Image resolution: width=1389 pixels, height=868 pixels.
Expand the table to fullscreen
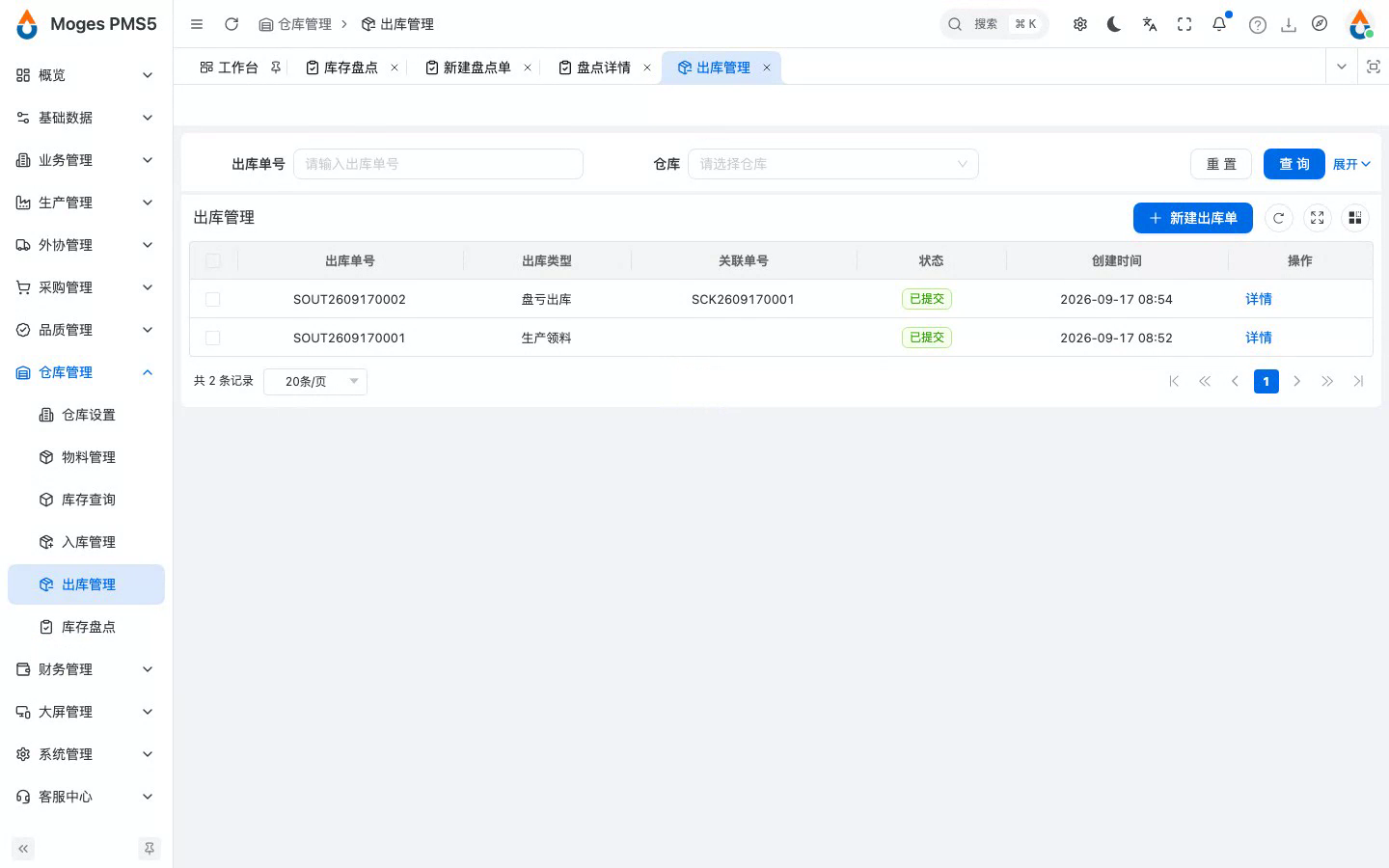[x=1317, y=218]
